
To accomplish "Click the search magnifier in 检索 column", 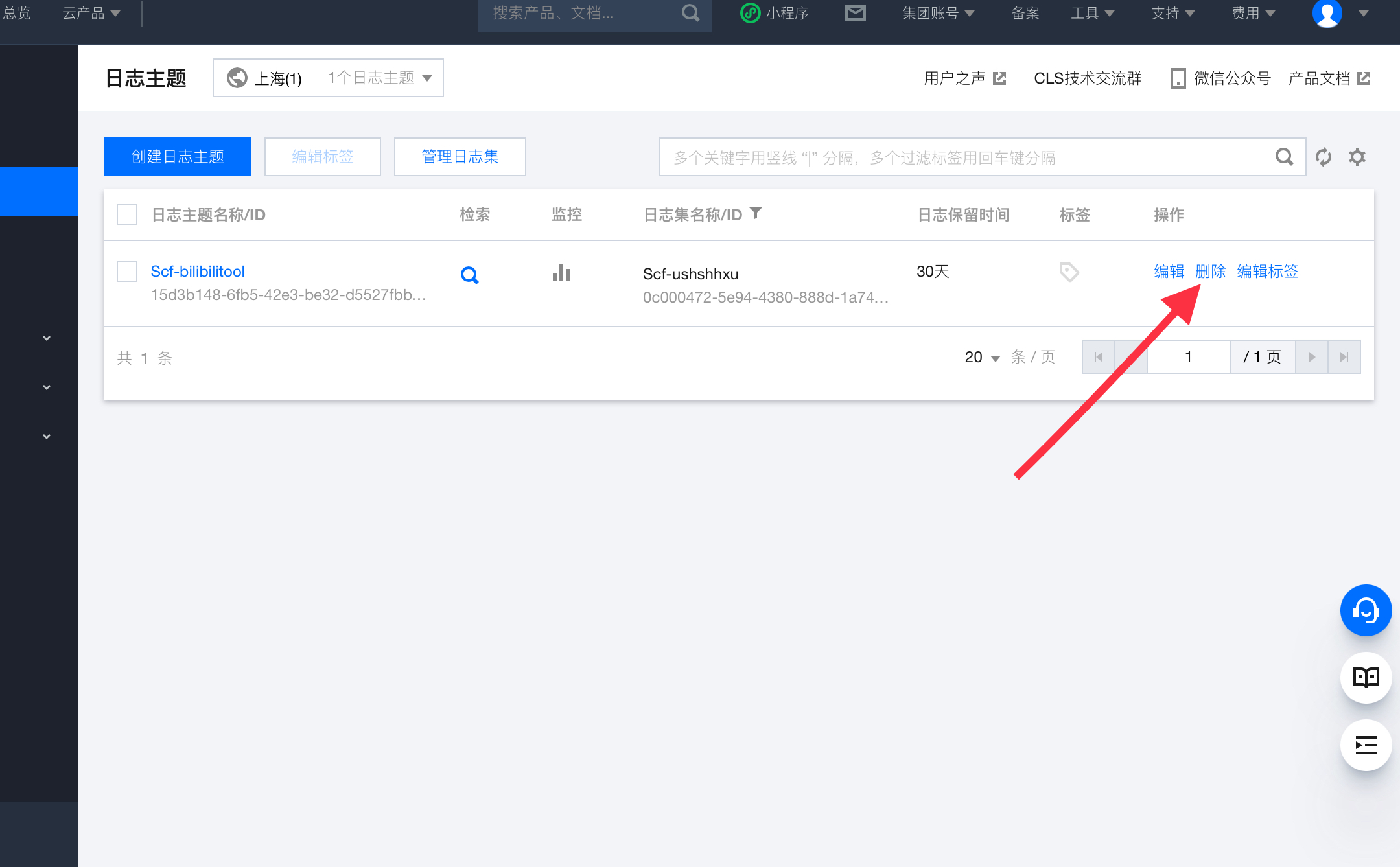I will point(470,275).
